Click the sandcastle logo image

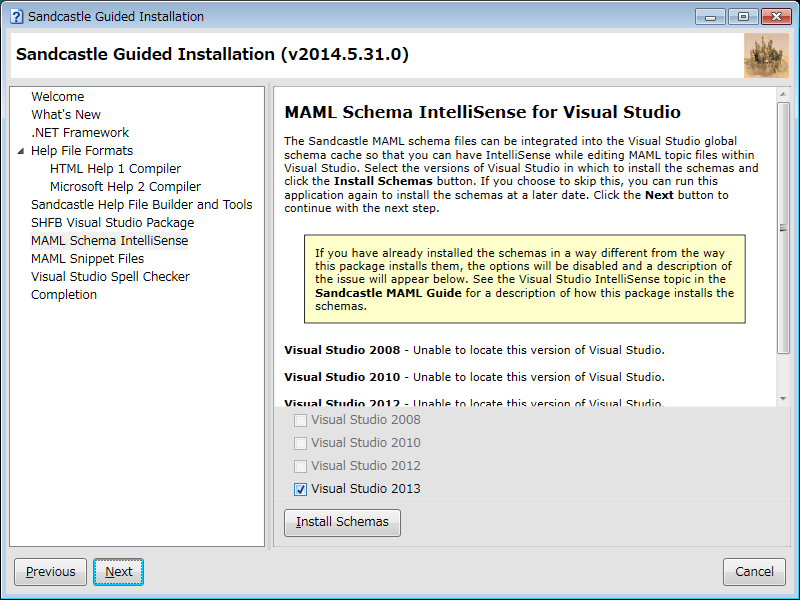(766, 56)
